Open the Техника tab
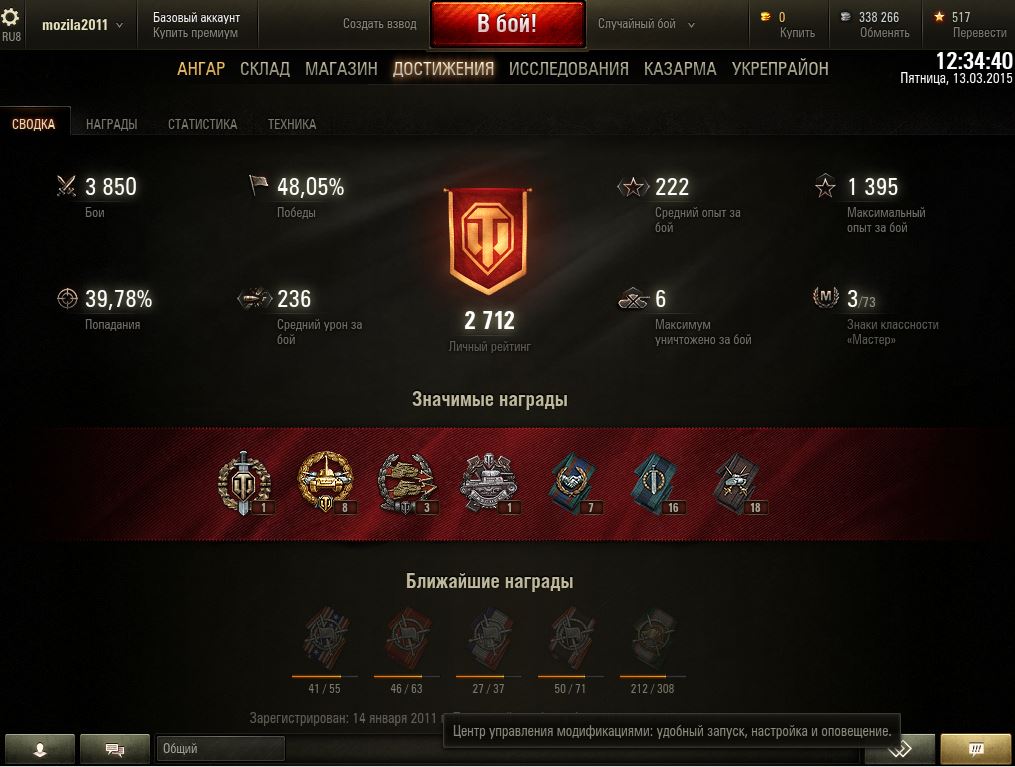 pyautogui.click(x=292, y=124)
